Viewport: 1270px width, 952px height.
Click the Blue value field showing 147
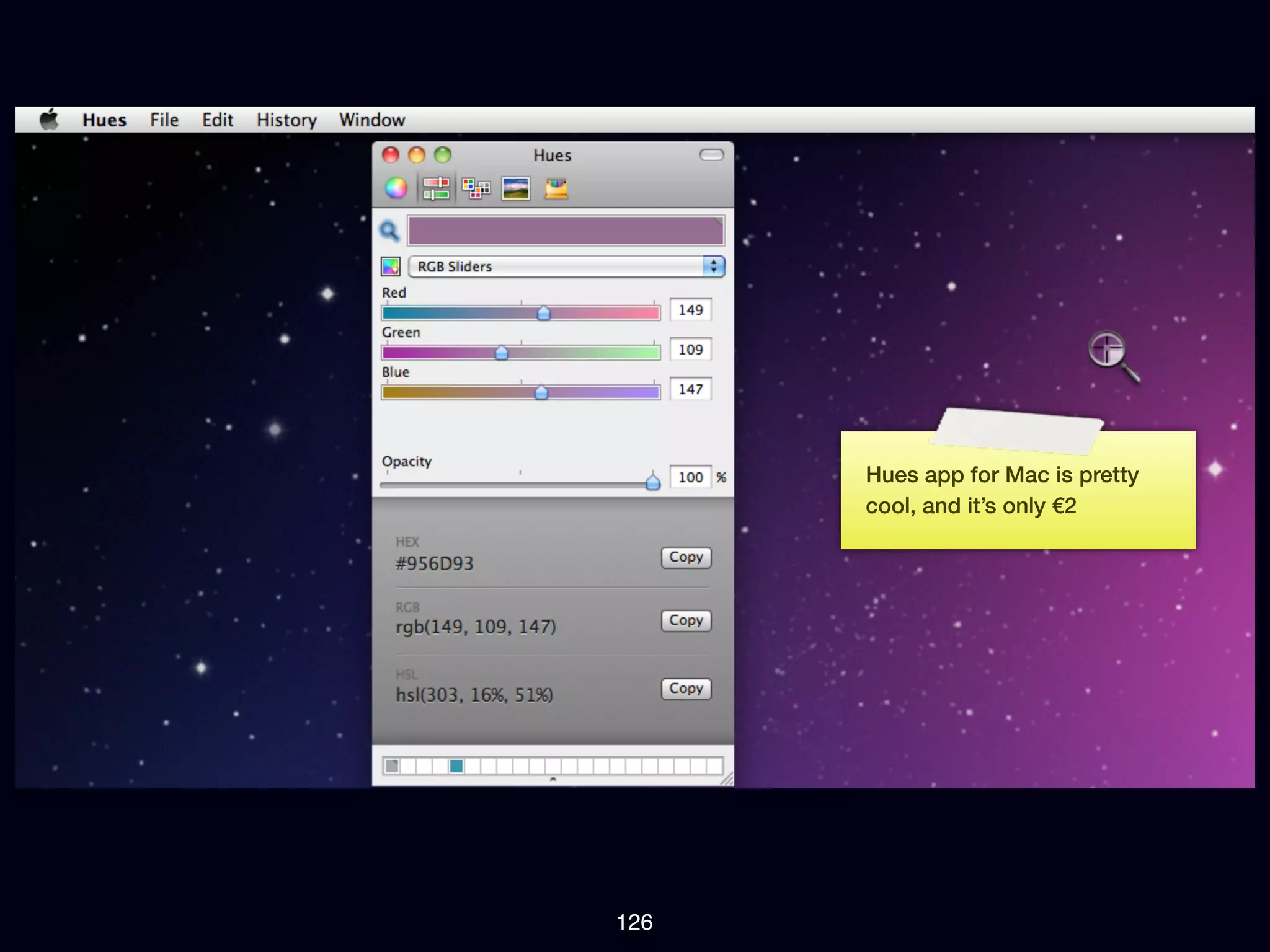click(690, 389)
